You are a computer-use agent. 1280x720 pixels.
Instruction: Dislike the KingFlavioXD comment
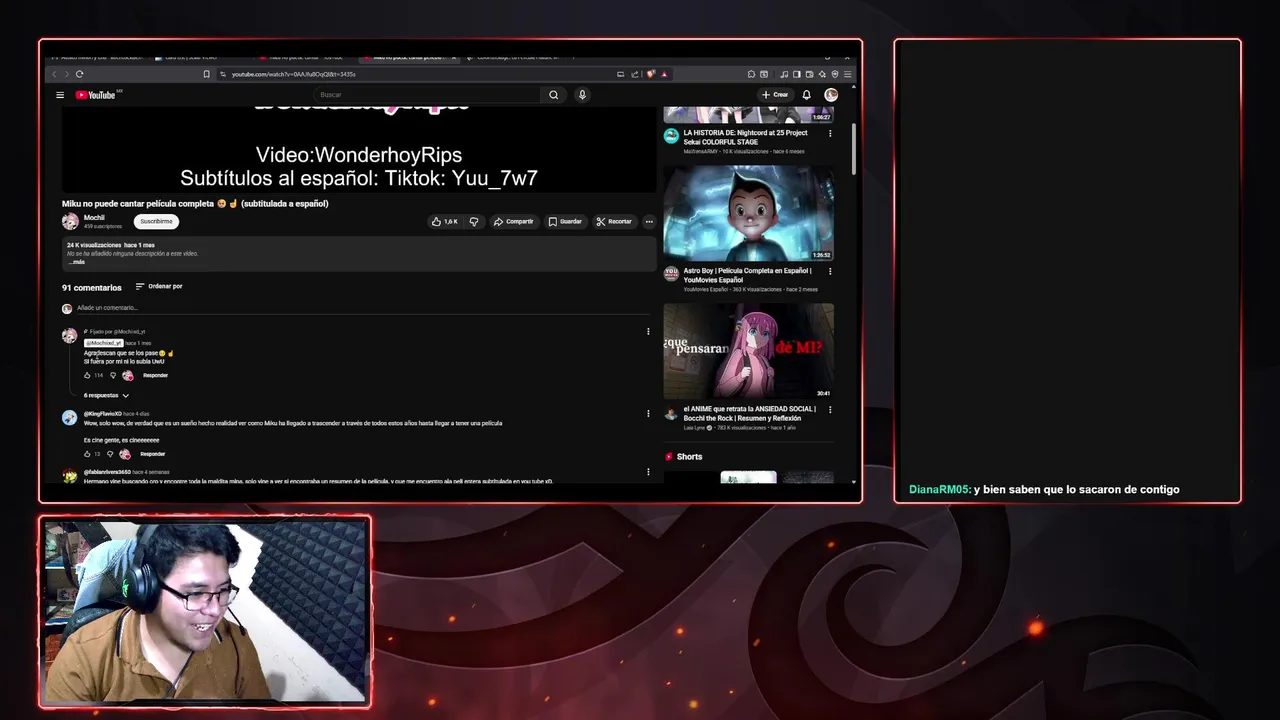110,454
